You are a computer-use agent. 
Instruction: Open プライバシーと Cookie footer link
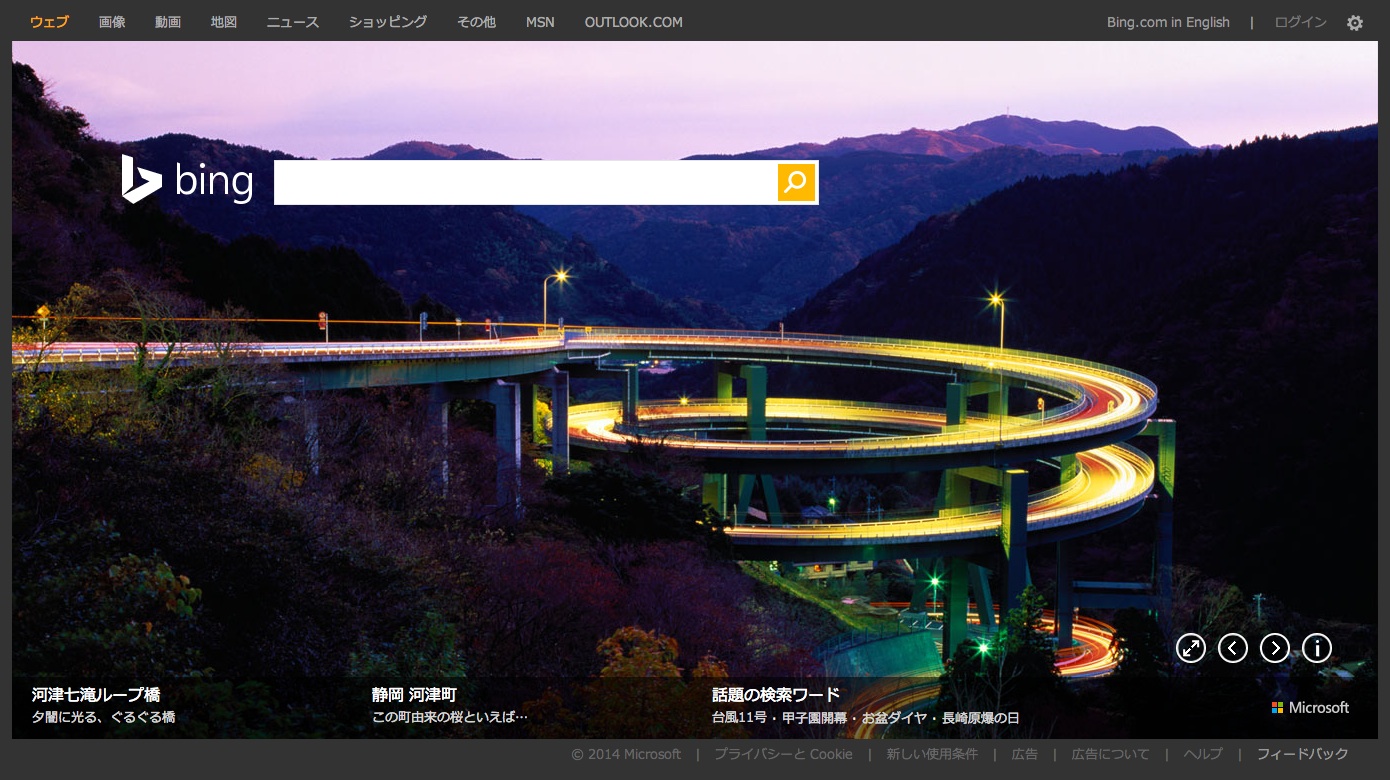[783, 754]
